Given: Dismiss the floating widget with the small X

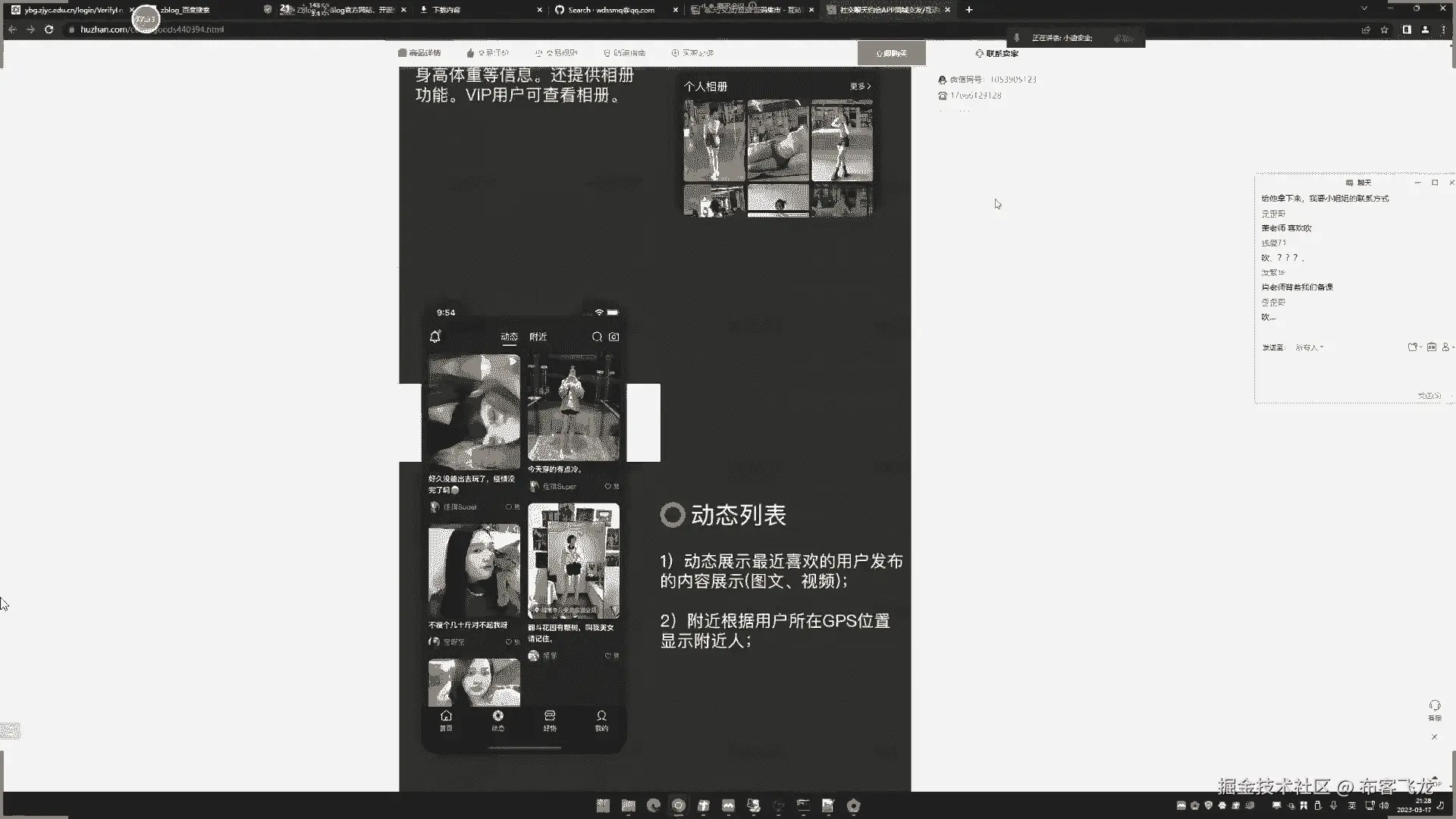Looking at the screenshot, I should click(x=1434, y=737).
